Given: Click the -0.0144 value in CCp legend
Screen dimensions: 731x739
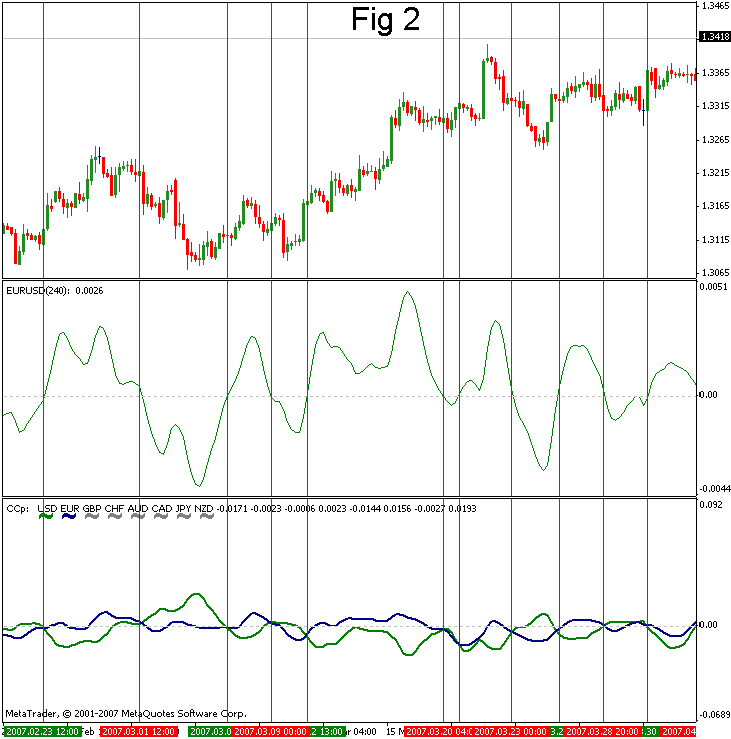Looking at the screenshot, I should [365, 509].
